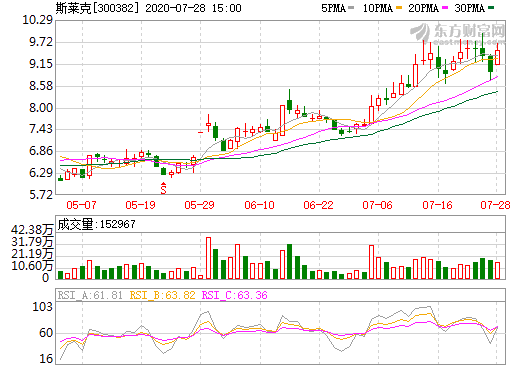The width and height of the screenshot is (520, 365).
Task: Click the green swatch beside 30PMA
Action: click(491, 7)
